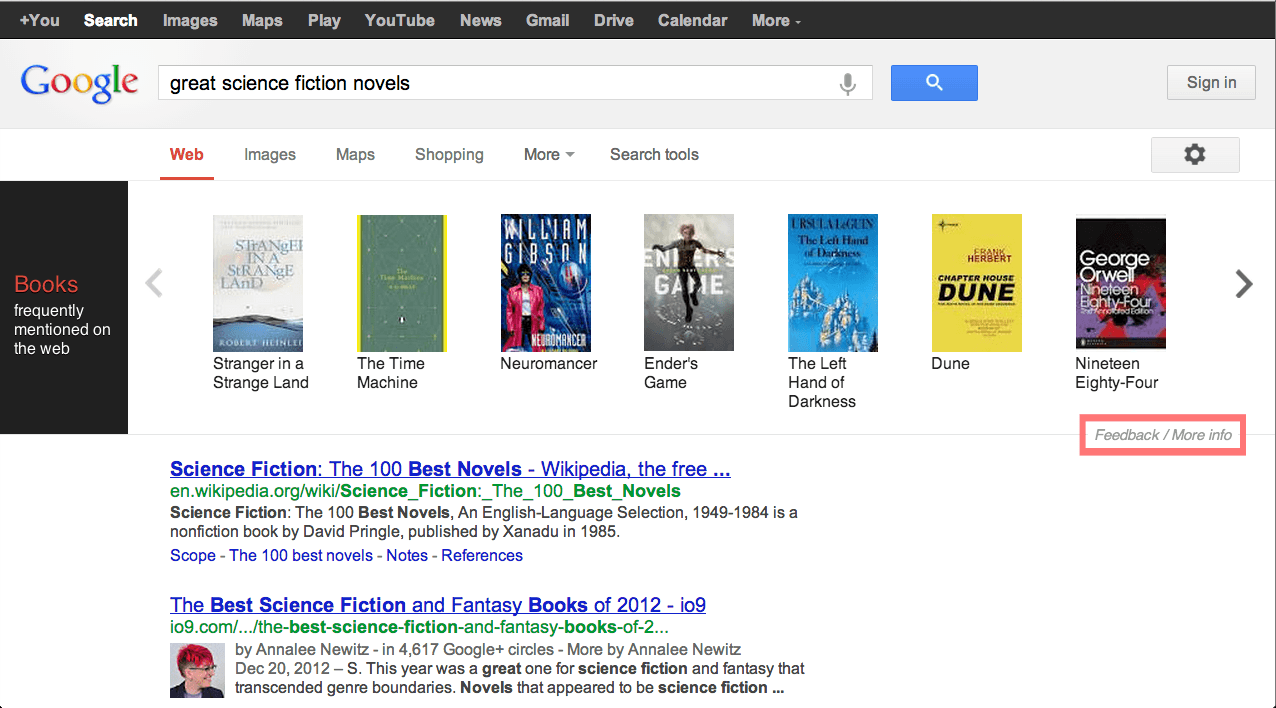
Task: Click the Sign in button
Action: click(x=1211, y=83)
